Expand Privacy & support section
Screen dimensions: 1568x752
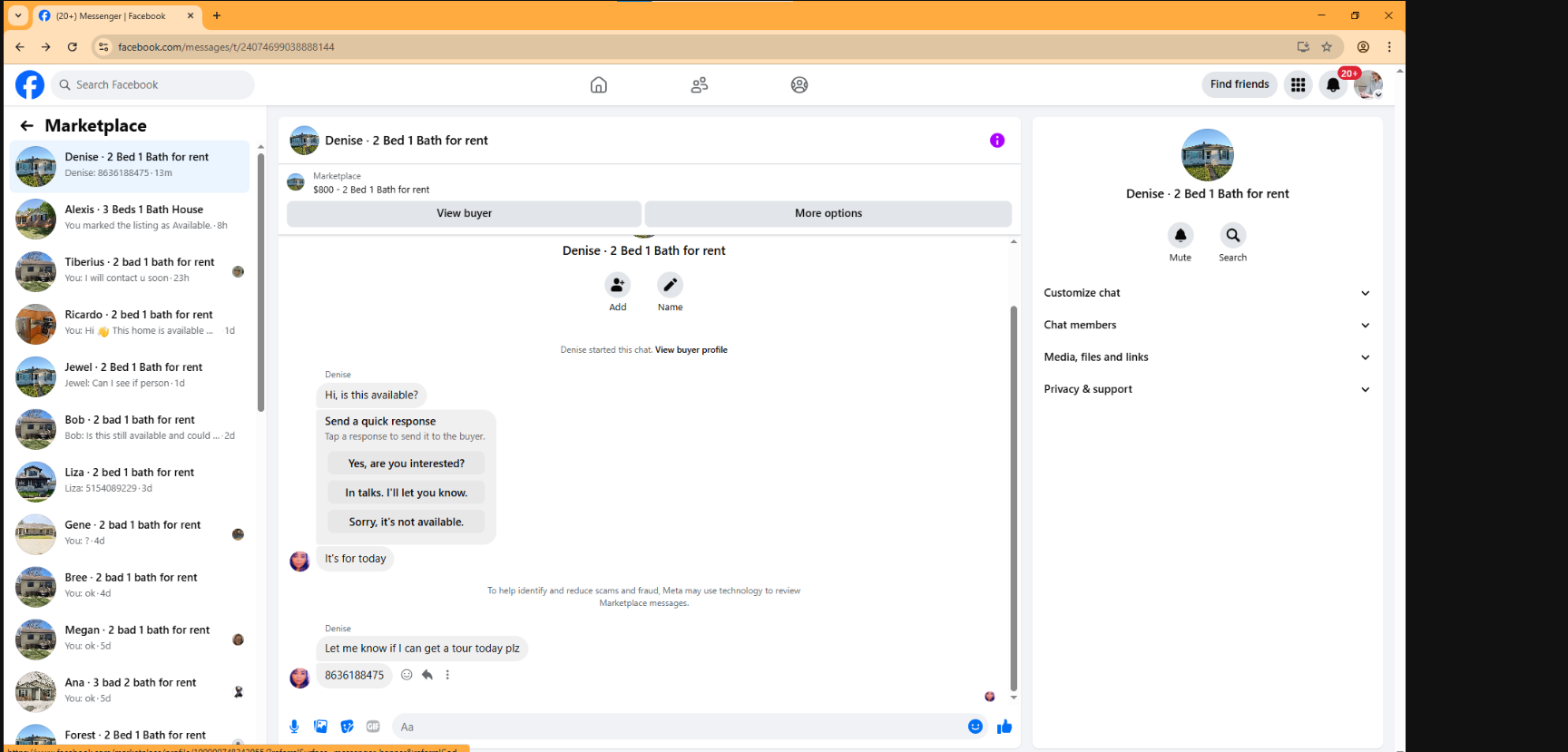[x=1207, y=389]
